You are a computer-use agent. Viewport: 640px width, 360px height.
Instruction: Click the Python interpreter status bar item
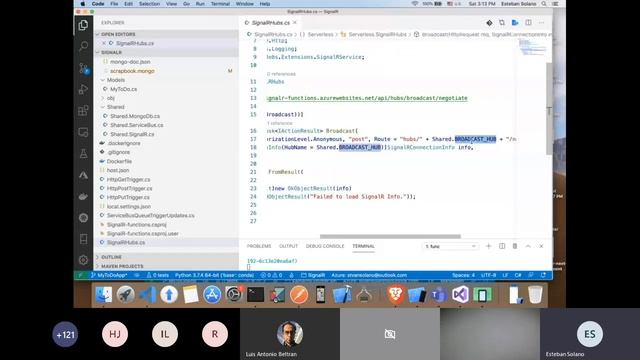tap(214, 275)
